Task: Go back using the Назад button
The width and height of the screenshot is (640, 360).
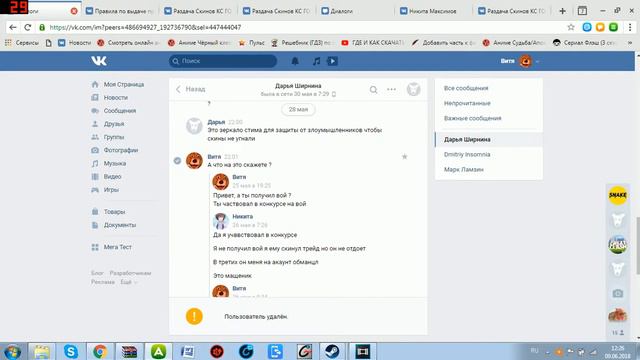Action: click(191, 89)
